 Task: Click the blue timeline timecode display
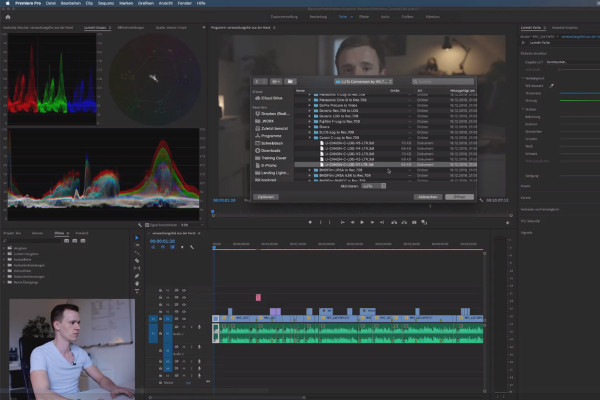(162, 241)
